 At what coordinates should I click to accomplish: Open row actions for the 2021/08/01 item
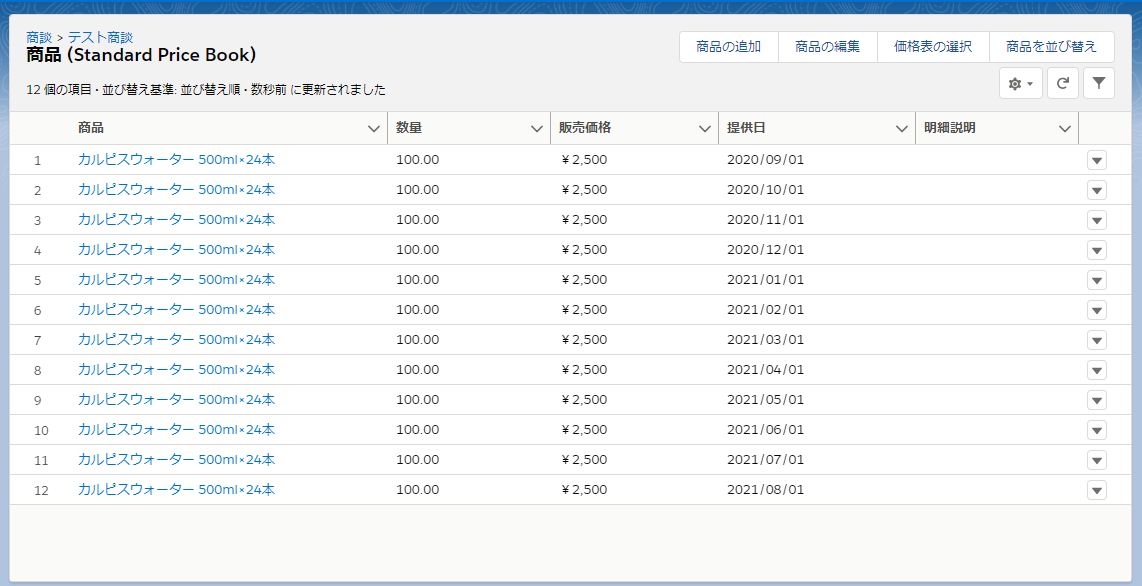tap(1096, 490)
